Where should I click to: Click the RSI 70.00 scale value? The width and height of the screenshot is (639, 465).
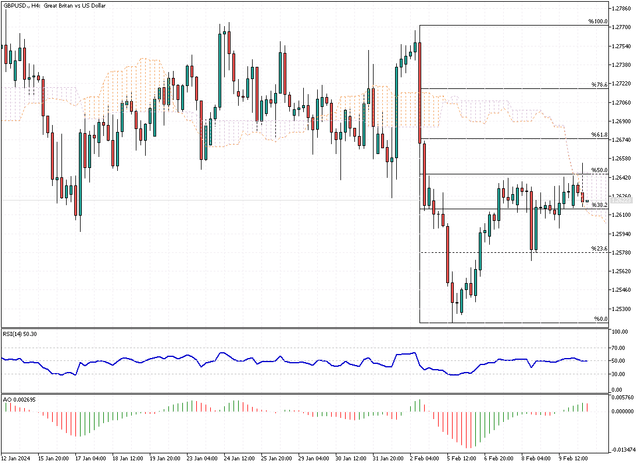click(x=617, y=348)
